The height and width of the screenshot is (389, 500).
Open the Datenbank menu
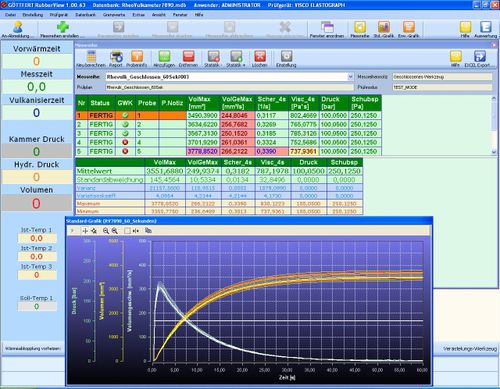85,15
